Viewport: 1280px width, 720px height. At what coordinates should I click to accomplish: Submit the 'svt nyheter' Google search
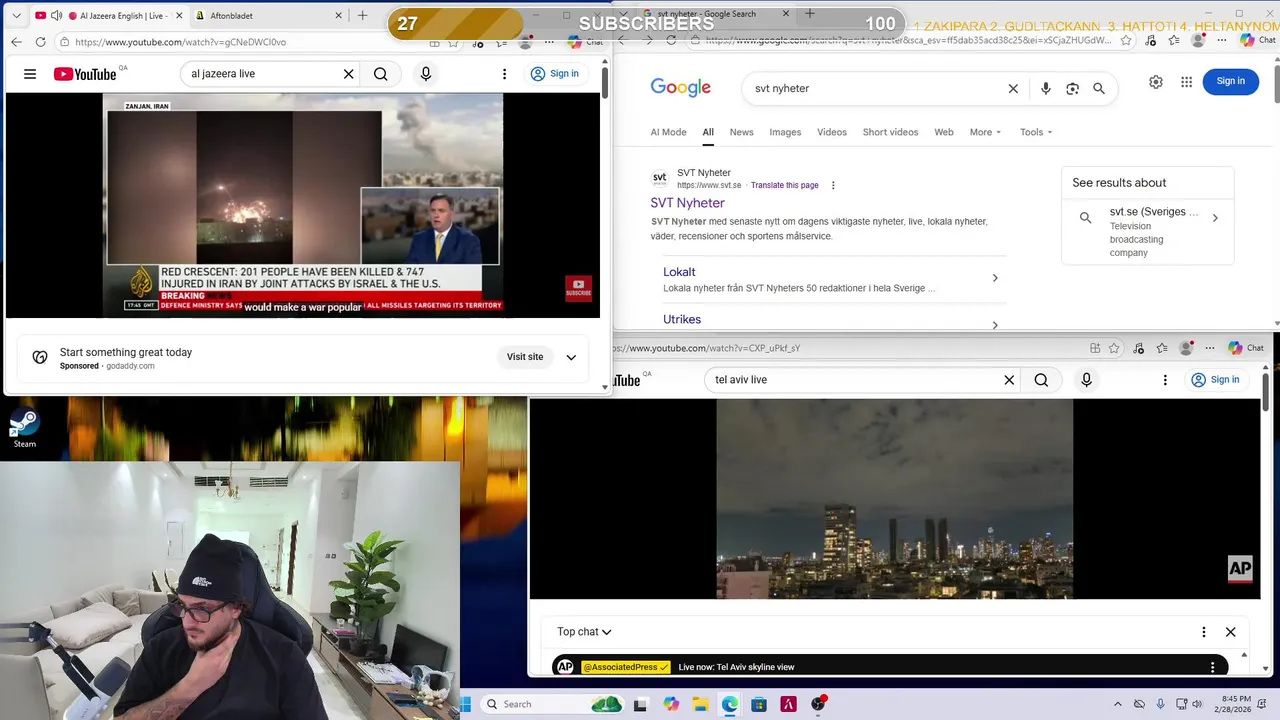(1099, 88)
